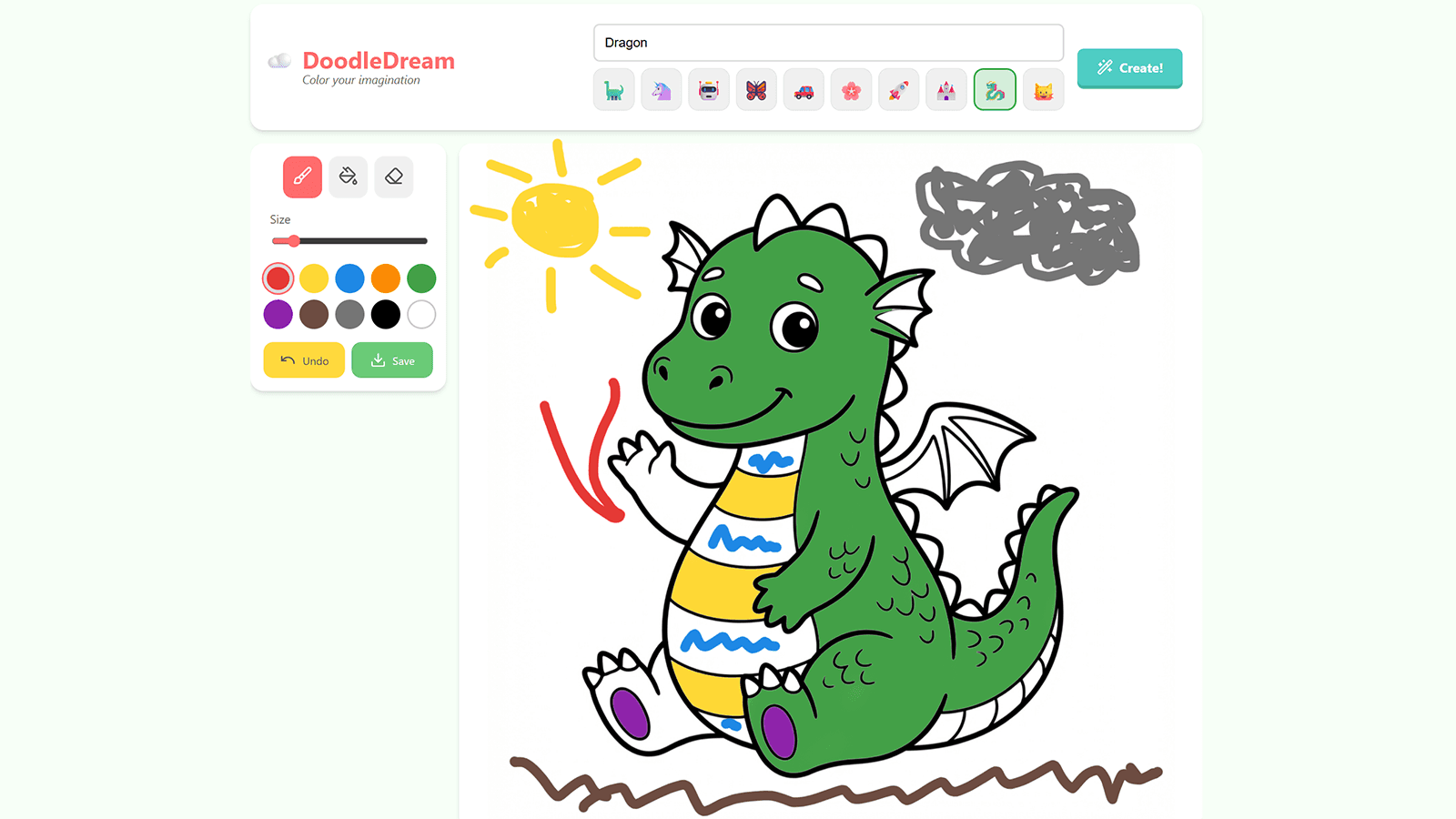The height and width of the screenshot is (819, 1456).
Task: Select the castle template icon
Action: click(945, 89)
